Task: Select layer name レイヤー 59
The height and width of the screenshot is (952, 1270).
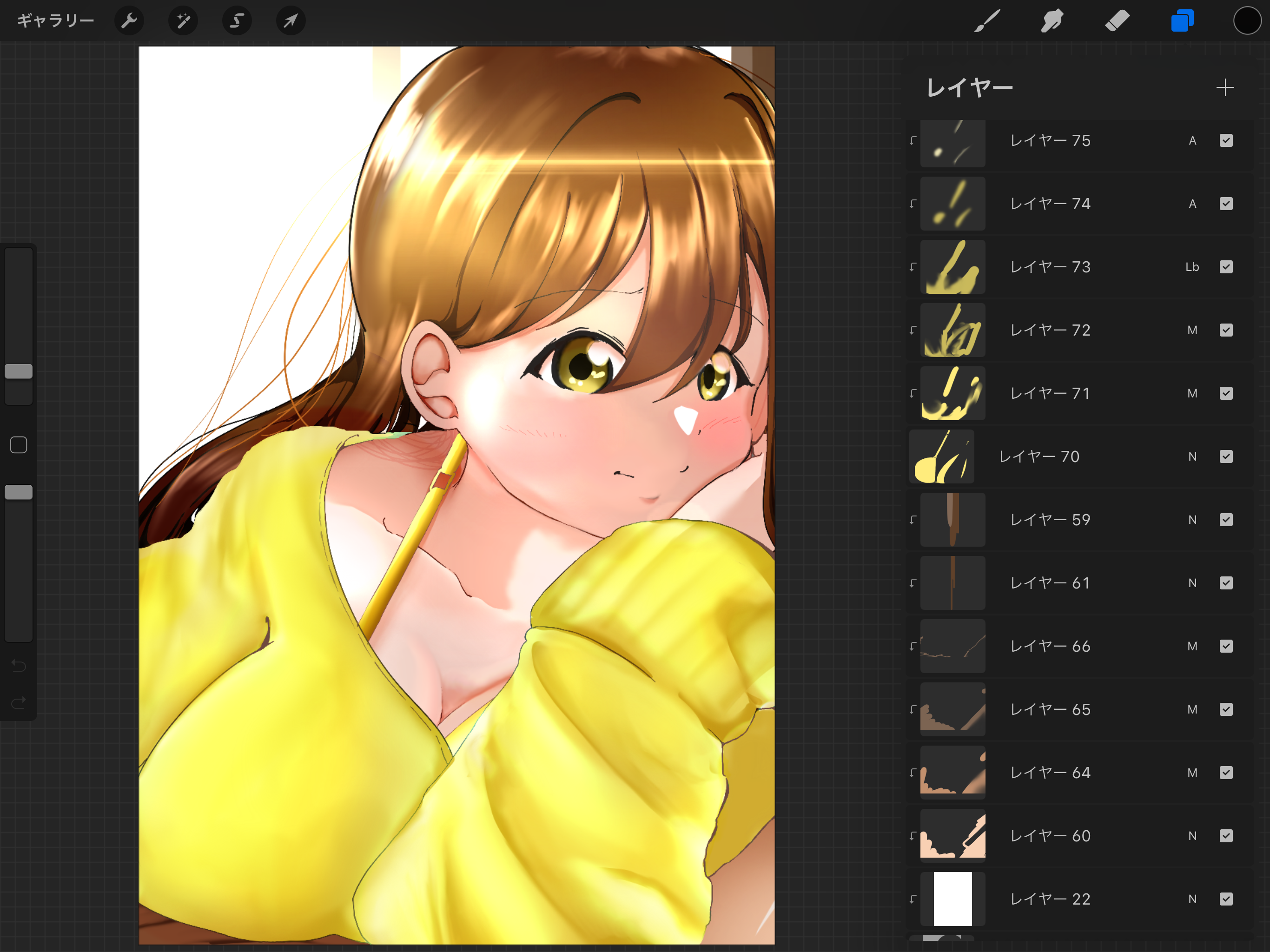Action: point(1050,520)
